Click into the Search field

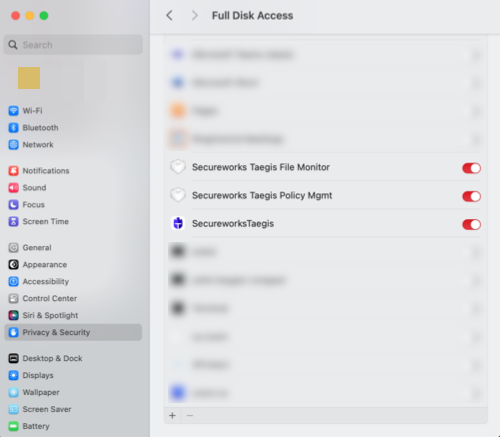[x=73, y=45]
